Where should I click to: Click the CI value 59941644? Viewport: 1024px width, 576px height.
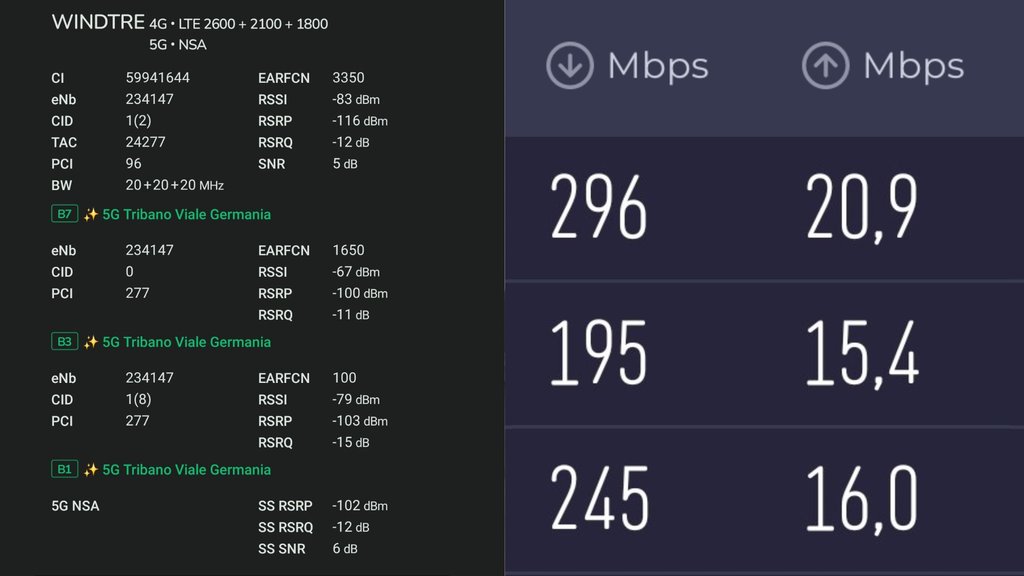coord(158,77)
